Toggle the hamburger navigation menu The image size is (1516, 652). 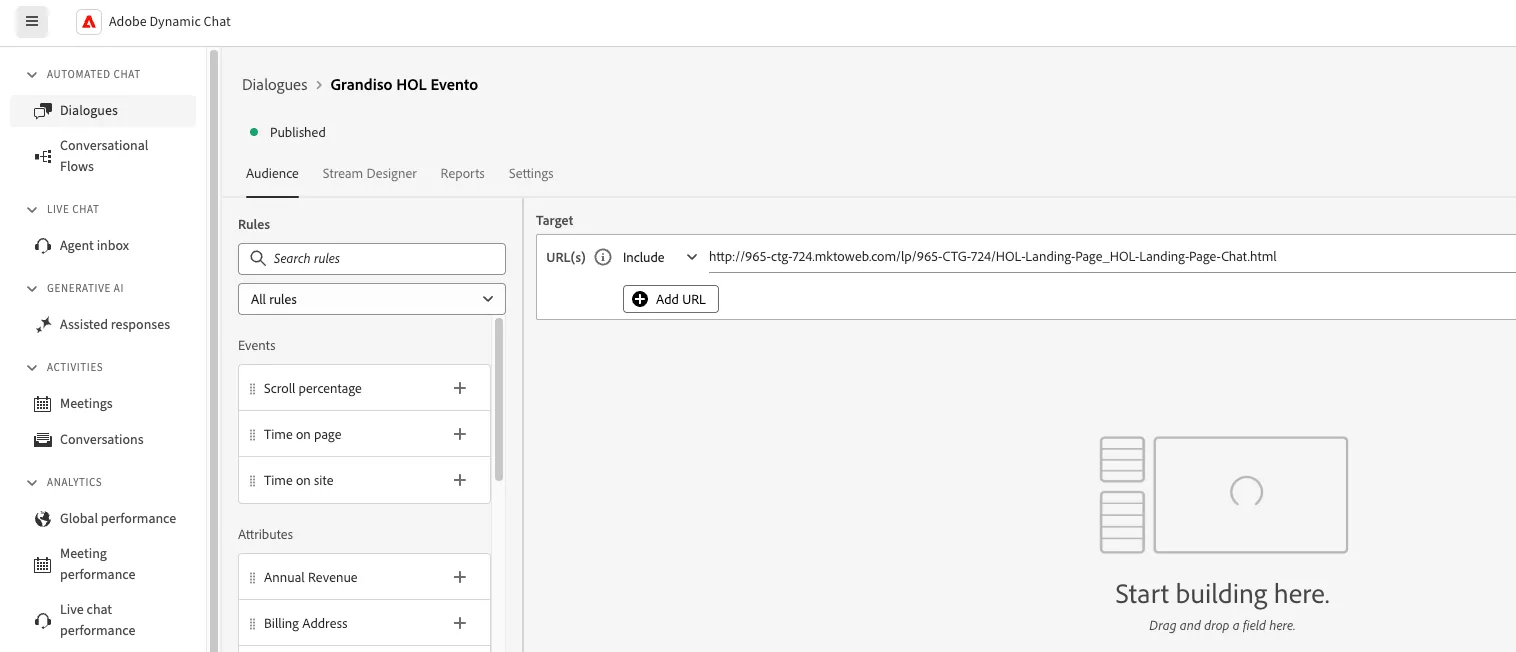(32, 21)
